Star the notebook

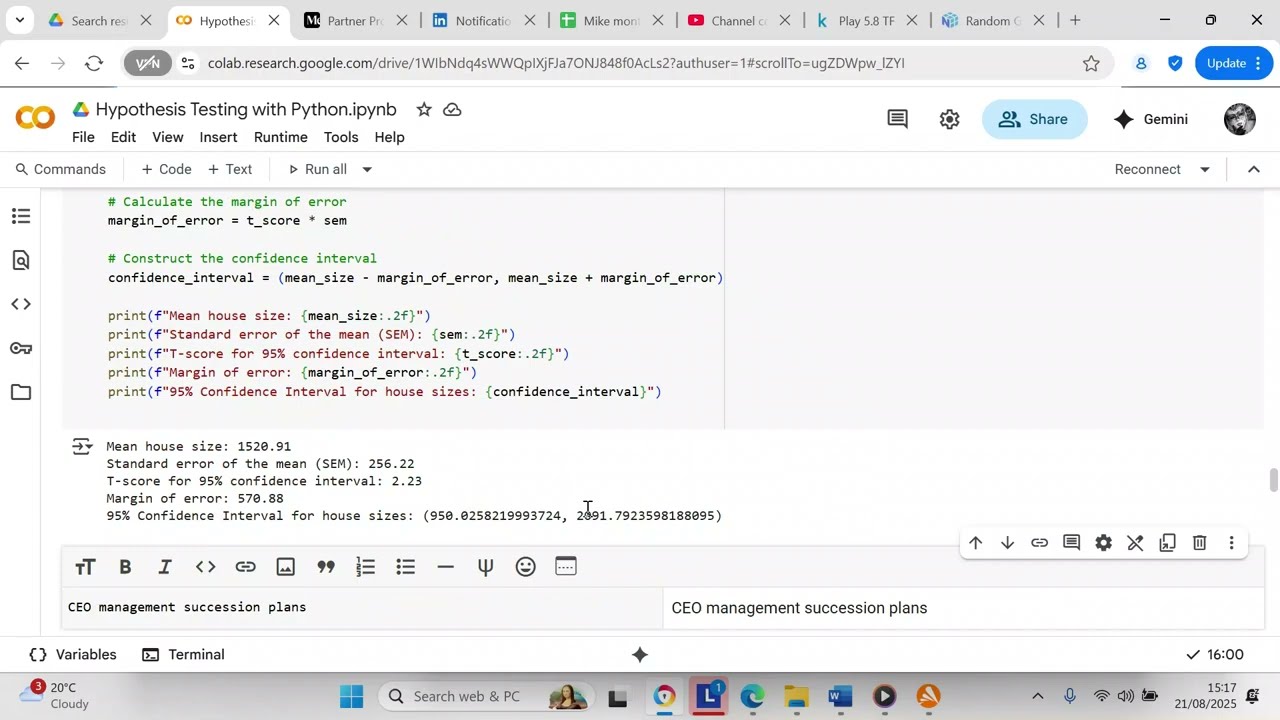pyautogui.click(x=423, y=109)
